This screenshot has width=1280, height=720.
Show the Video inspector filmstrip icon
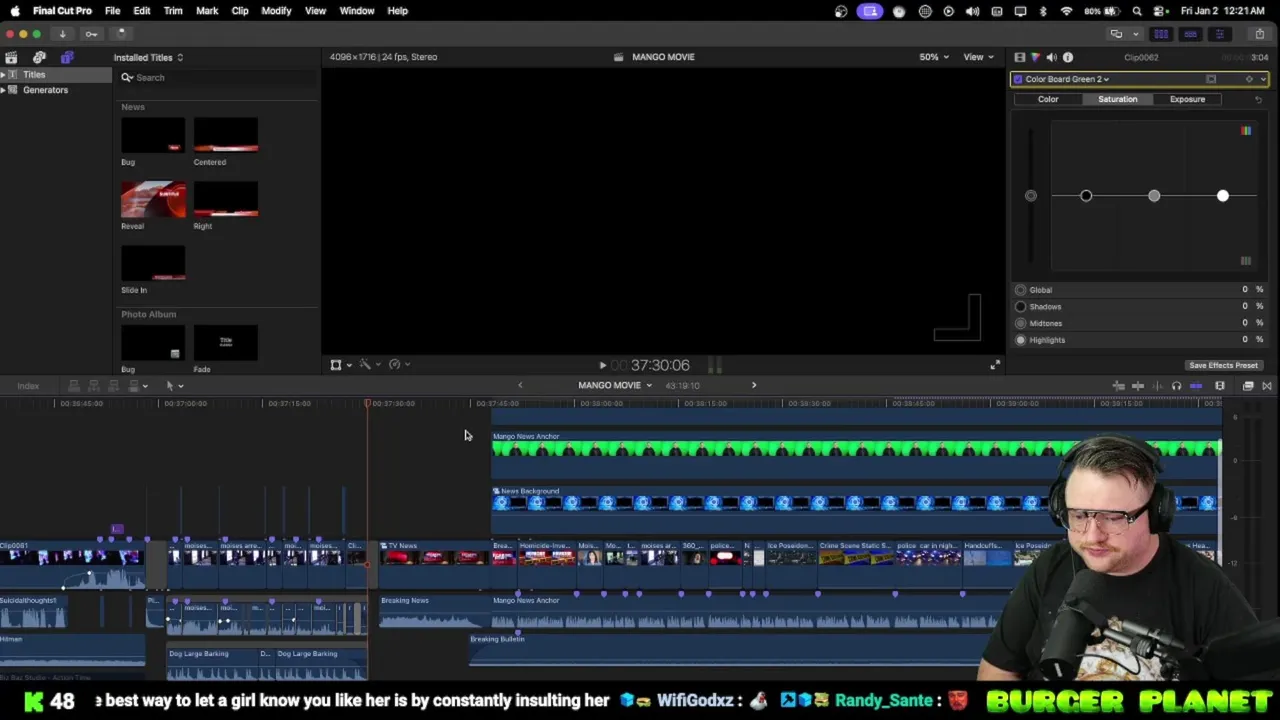click(x=1019, y=58)
